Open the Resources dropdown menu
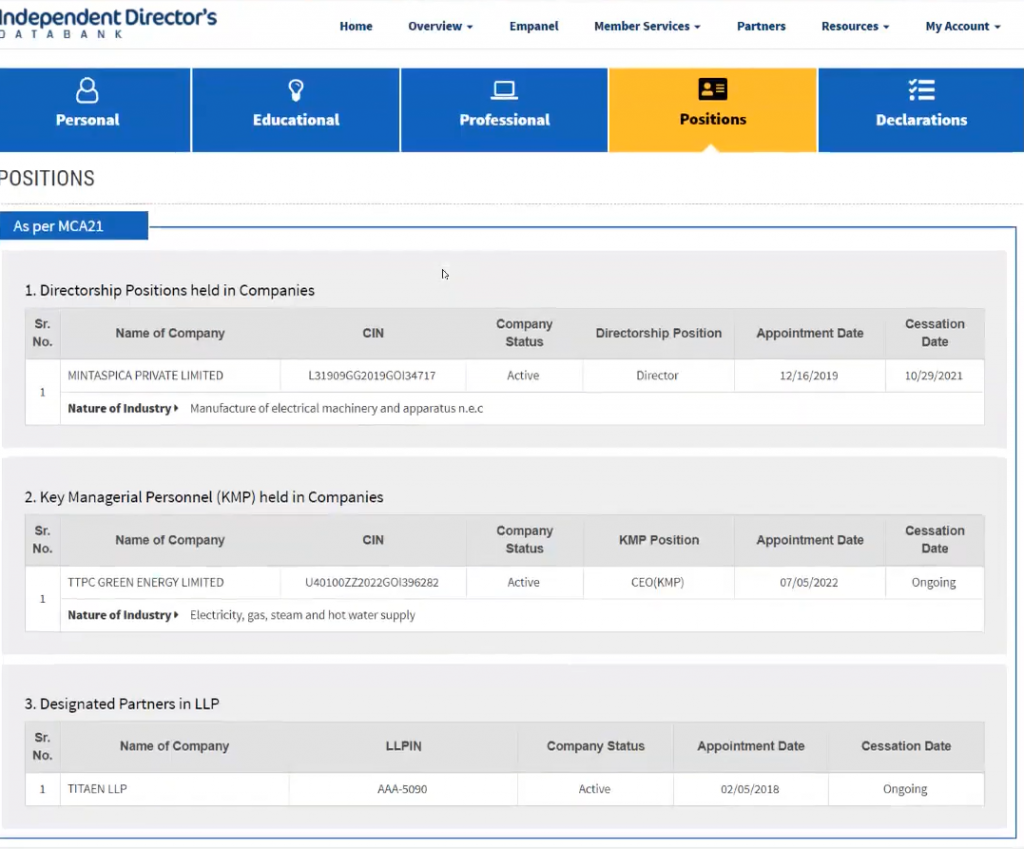1024x849 pixels. [x=855, y=27]
